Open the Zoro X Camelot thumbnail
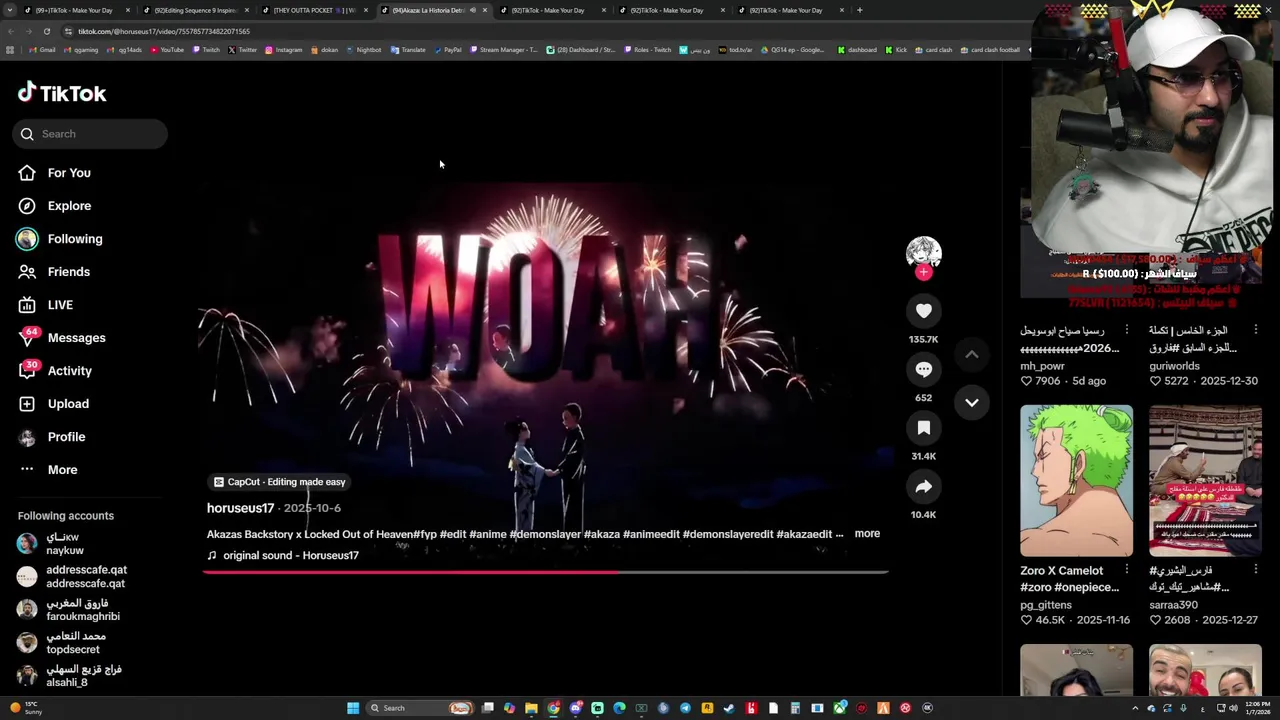 pos(1076,481)
